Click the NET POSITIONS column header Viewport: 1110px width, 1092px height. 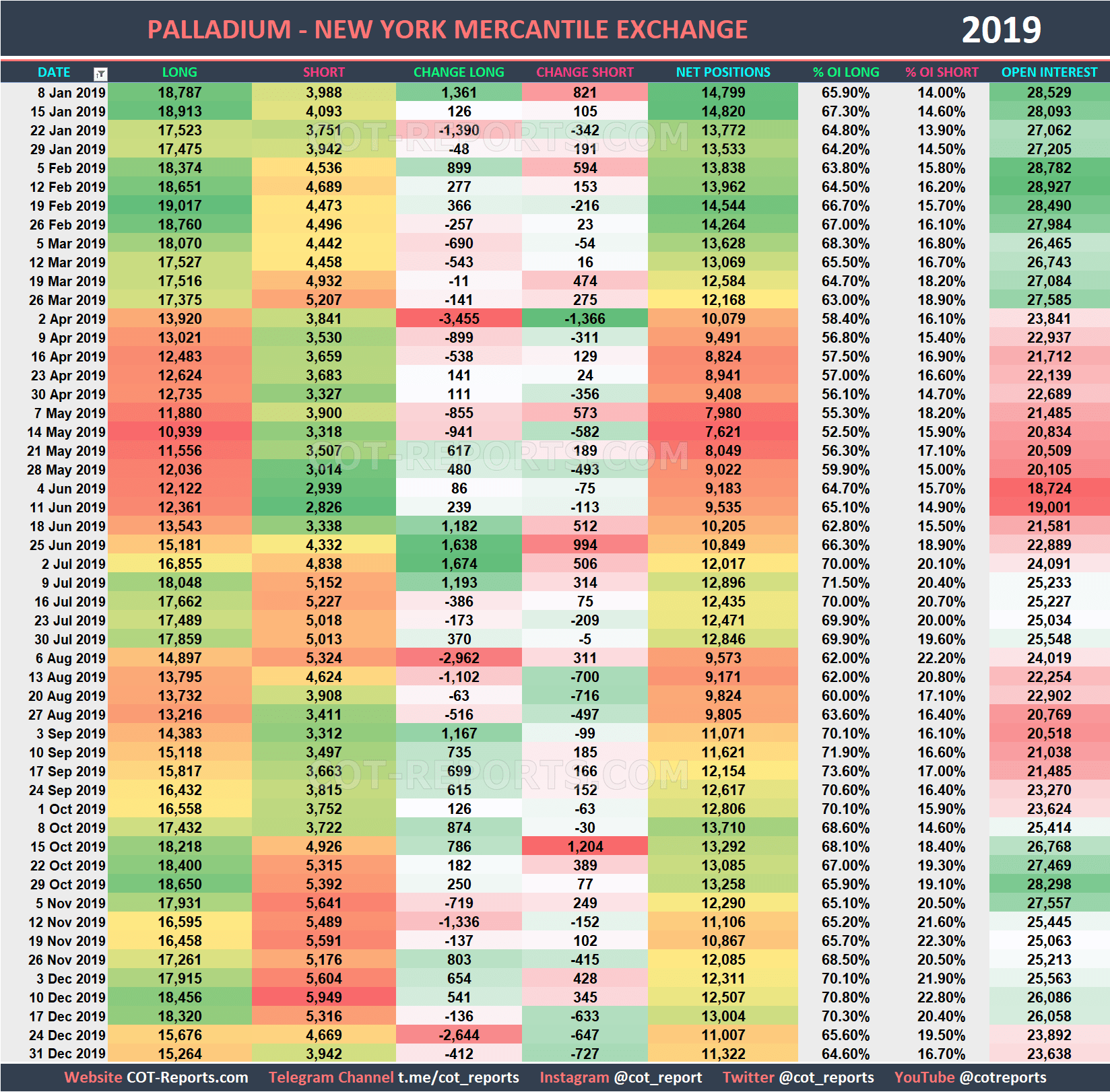tap(721, 72)
